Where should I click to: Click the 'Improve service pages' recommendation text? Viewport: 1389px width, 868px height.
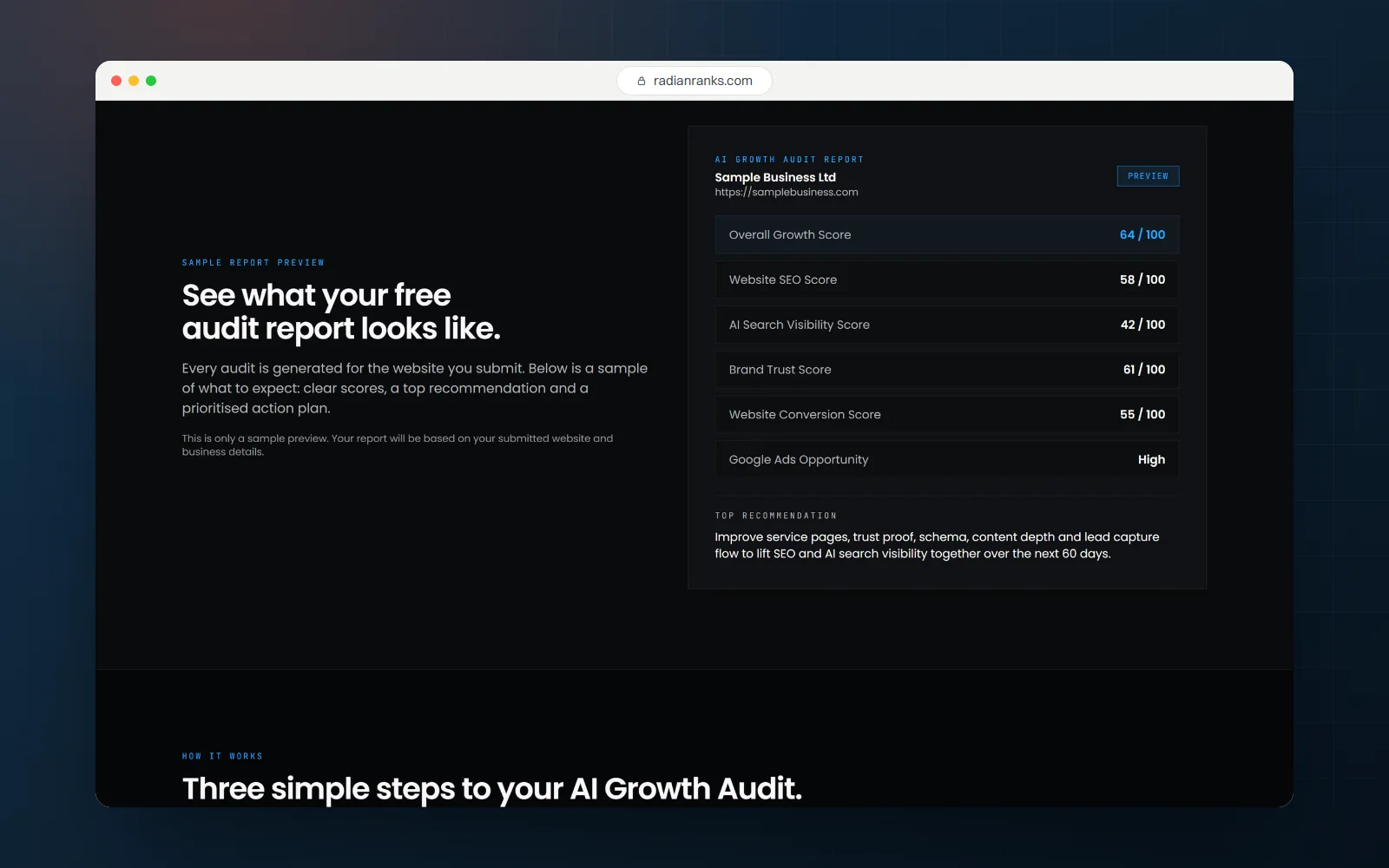[937, 545]
